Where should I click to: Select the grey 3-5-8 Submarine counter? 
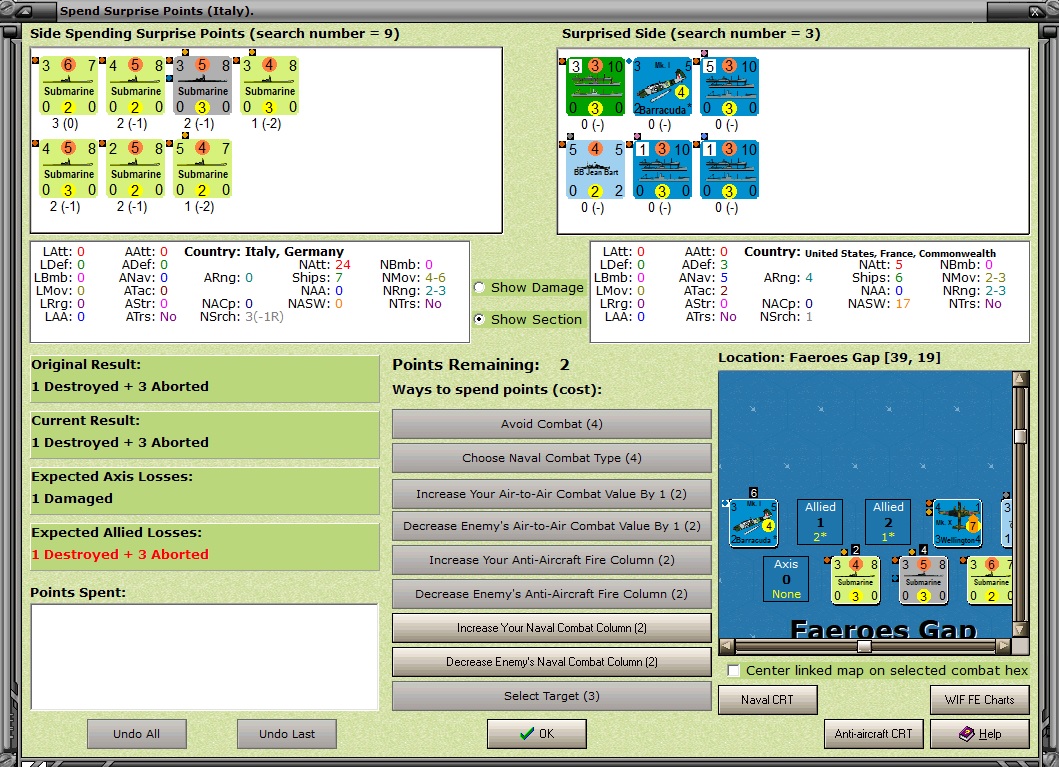click(203, 86)
